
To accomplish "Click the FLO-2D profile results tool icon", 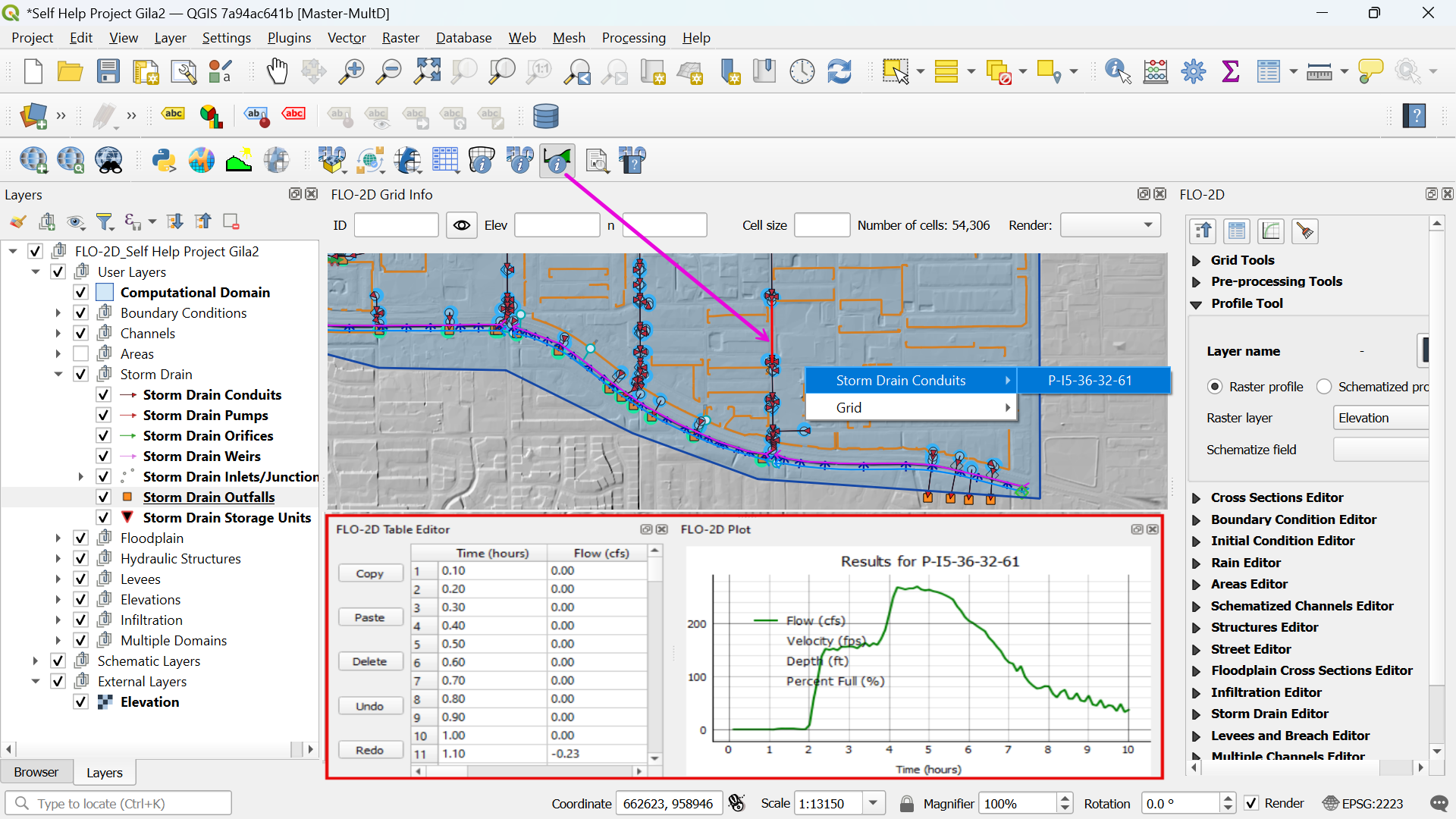I will (557, 161).
